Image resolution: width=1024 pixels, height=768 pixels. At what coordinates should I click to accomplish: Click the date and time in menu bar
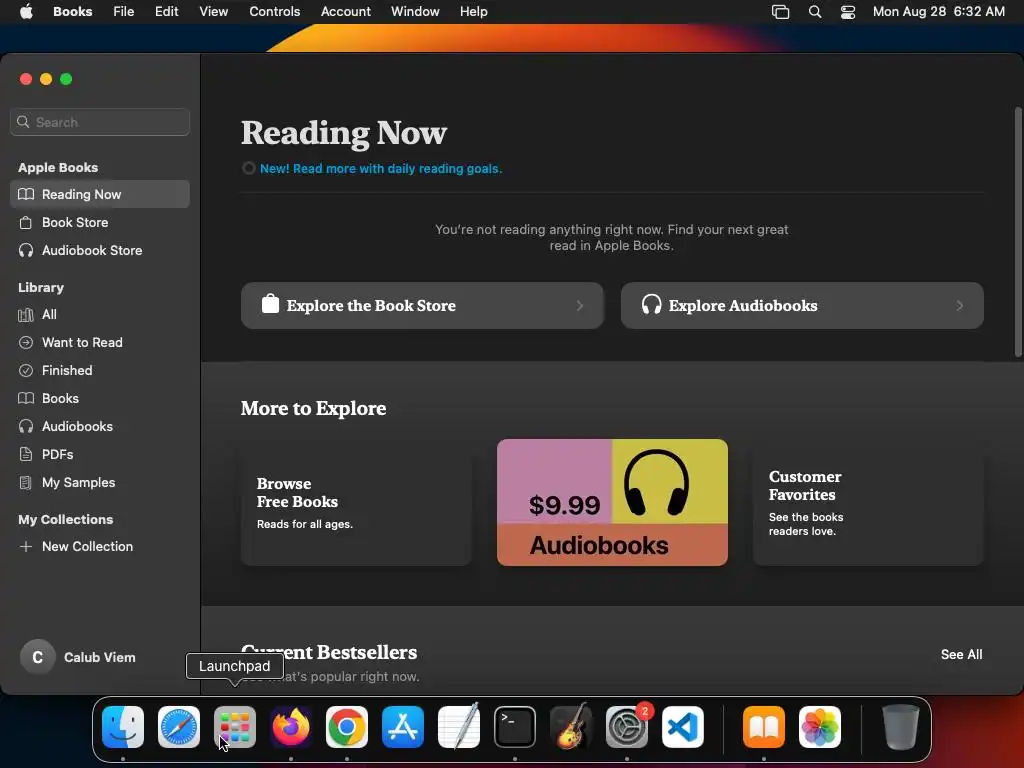point(938,12)
